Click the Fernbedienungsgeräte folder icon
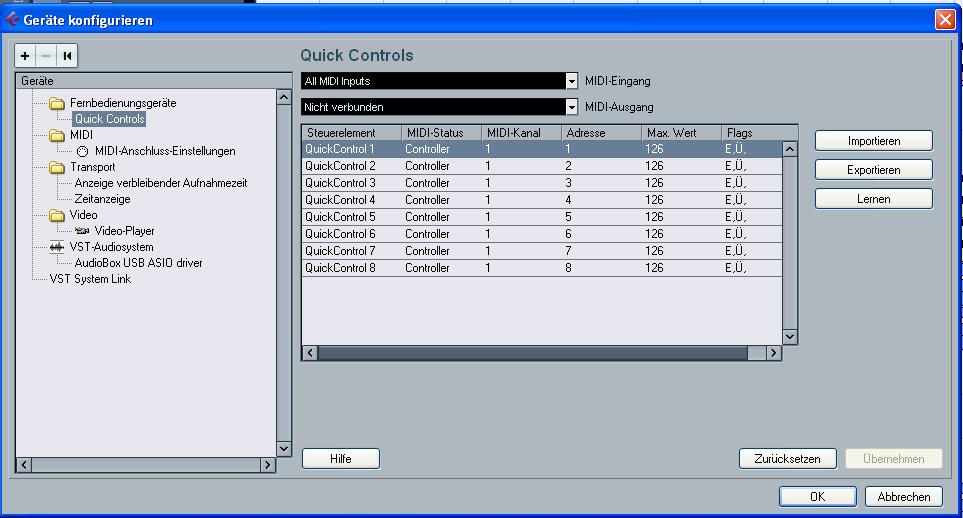Viewport: 963px width, 518px height. (57, 103)
